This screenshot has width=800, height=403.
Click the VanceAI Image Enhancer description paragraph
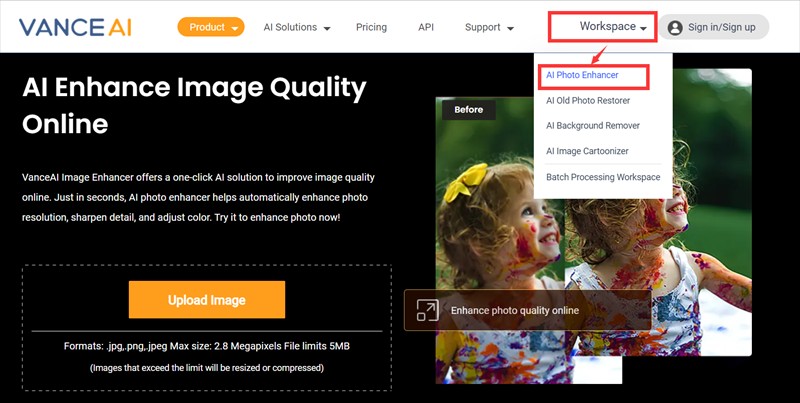[198, 197]
